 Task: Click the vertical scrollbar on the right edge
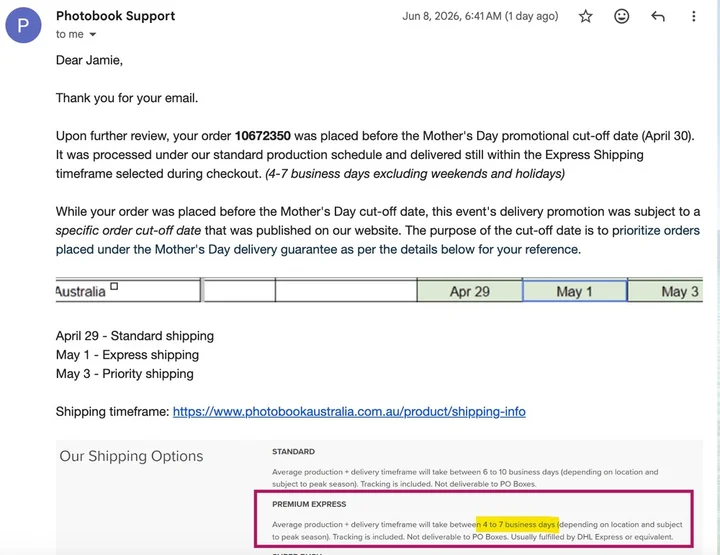coord(716,275)
